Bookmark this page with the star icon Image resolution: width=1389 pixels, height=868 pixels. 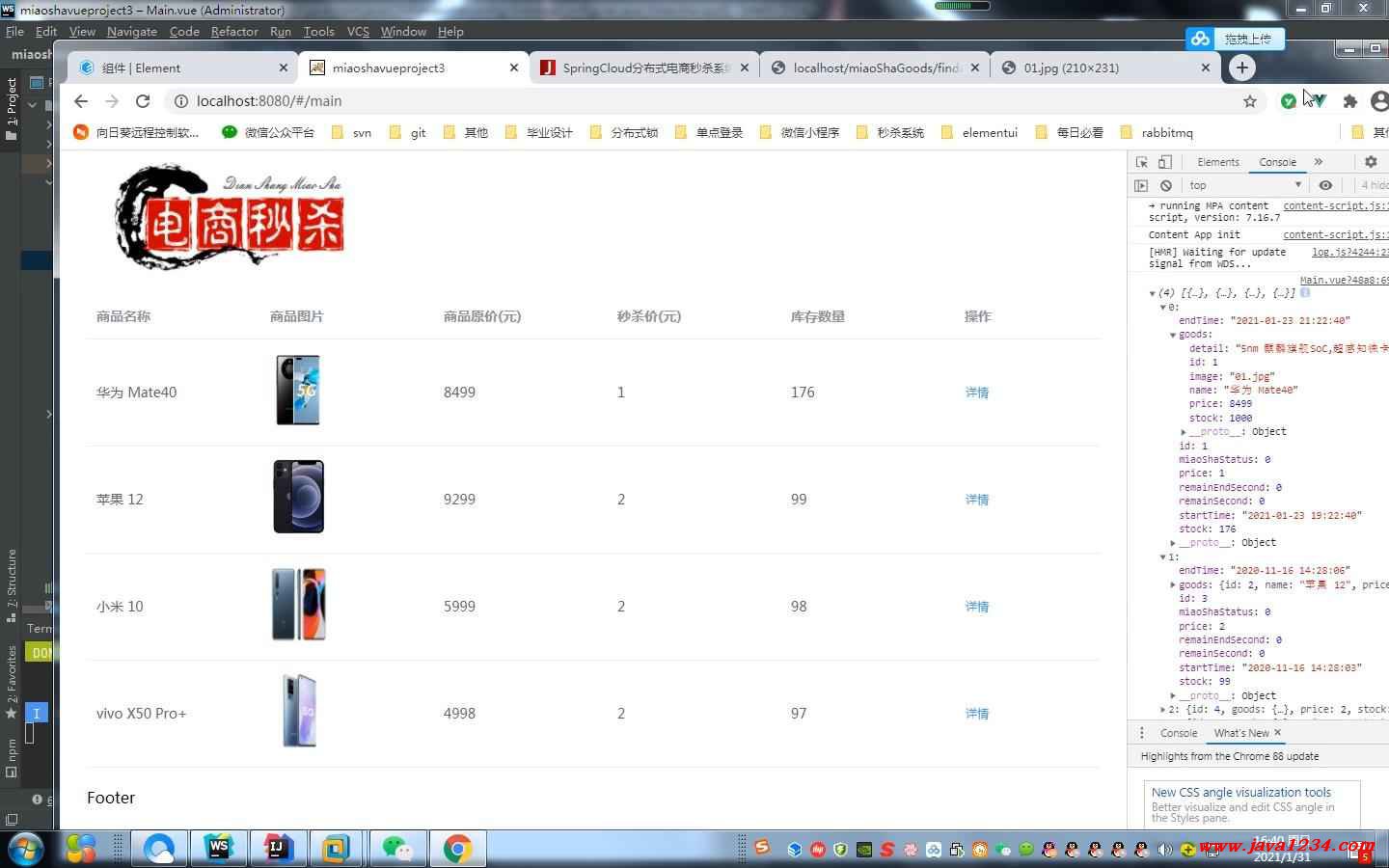pos(1250,101)
